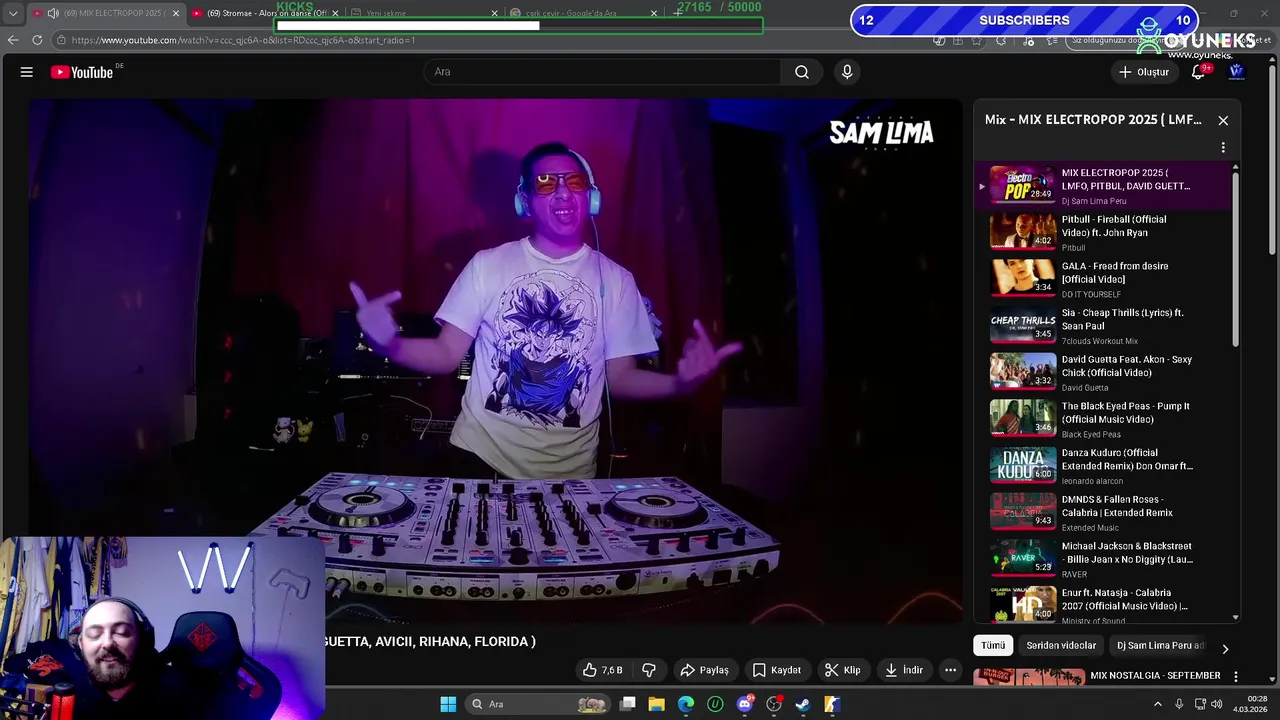Open the network icon in the system tray
1280x720 pixels.
click(1200, 704)
